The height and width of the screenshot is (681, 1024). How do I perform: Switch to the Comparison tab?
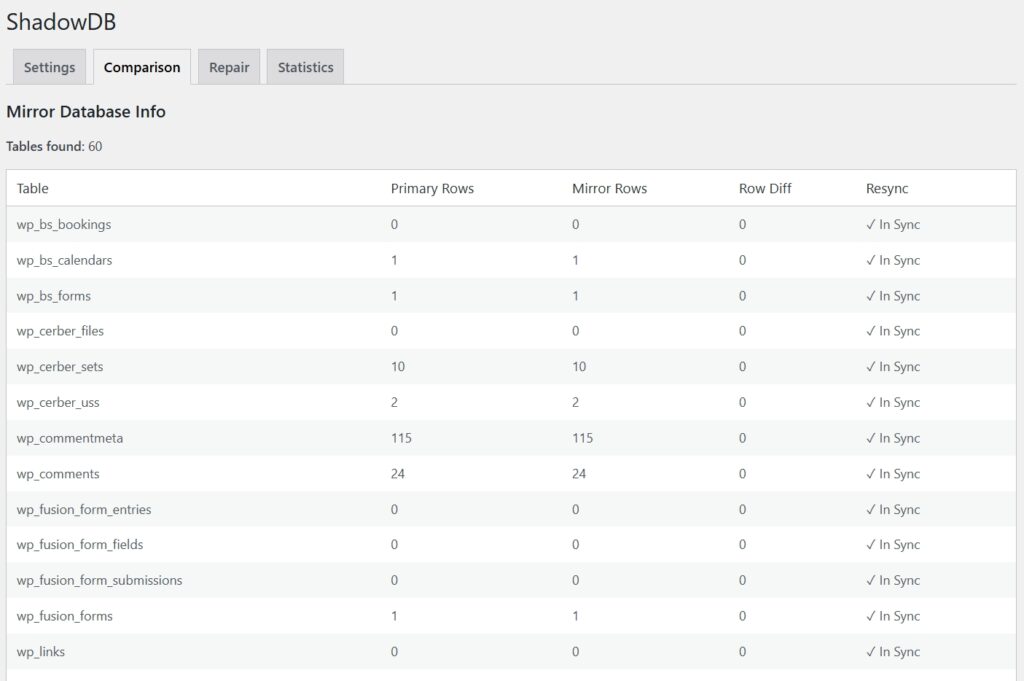click(142, 67)
